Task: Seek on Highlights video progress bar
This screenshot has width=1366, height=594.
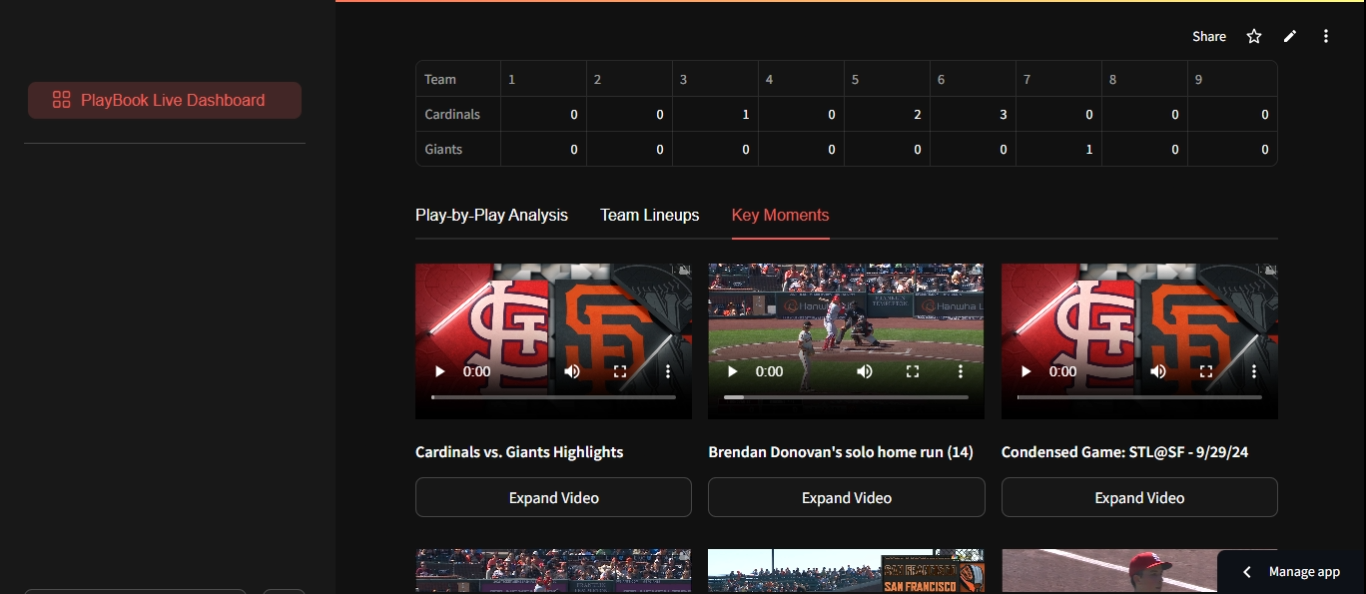Action: click(553, 397)
